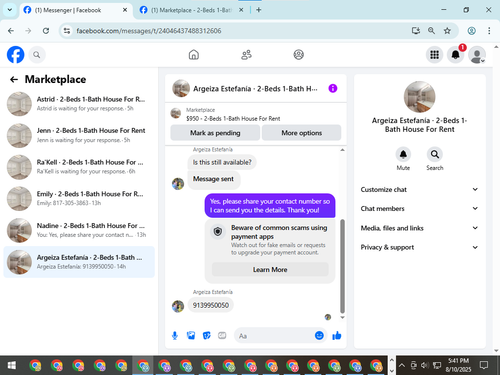Viewport: 500px width, 375px height.
Task: Mute this conversation with bell icon
Action: pos(403,154)
